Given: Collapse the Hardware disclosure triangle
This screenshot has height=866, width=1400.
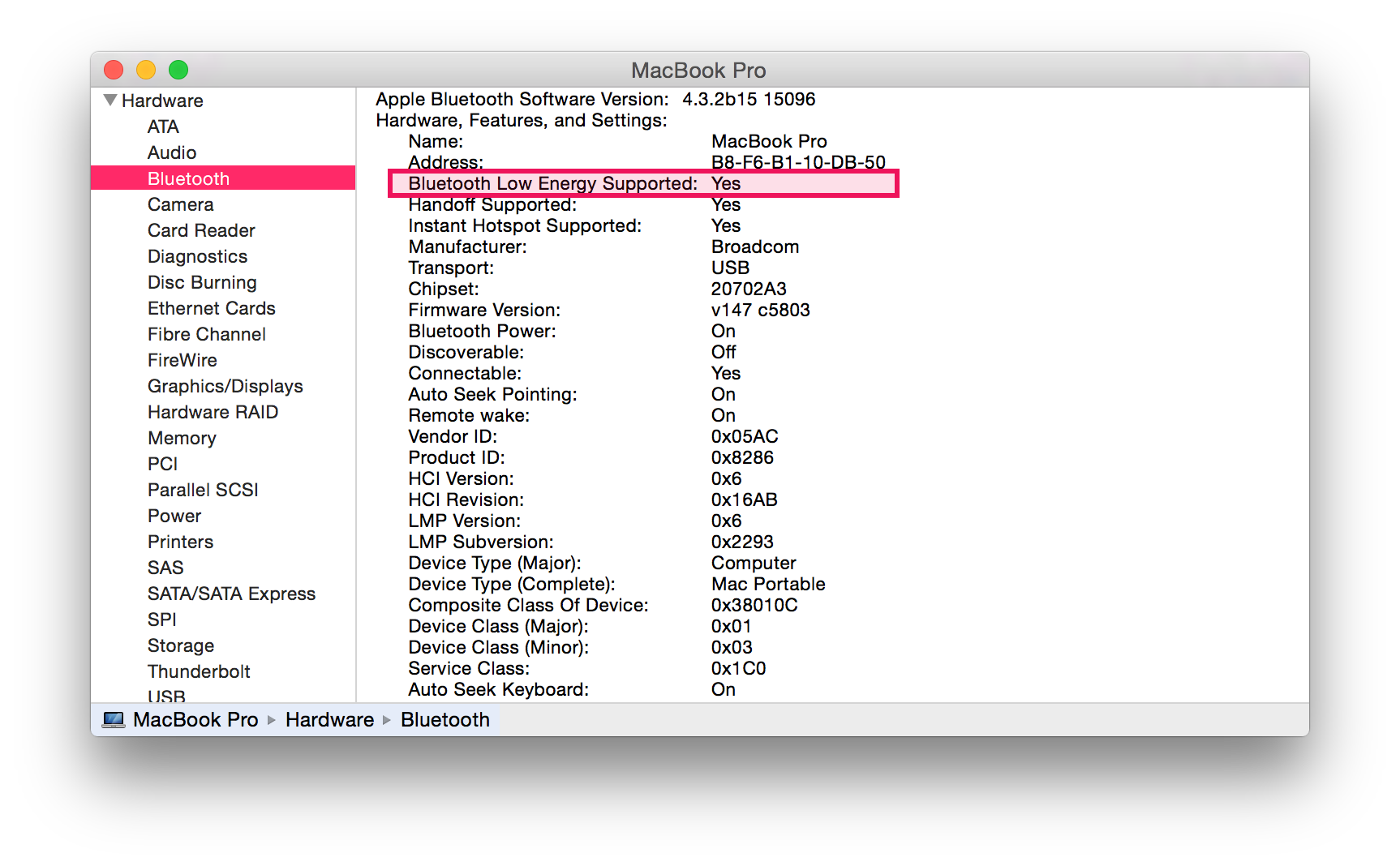Looking at the screenshot, I should pos(110,101).
